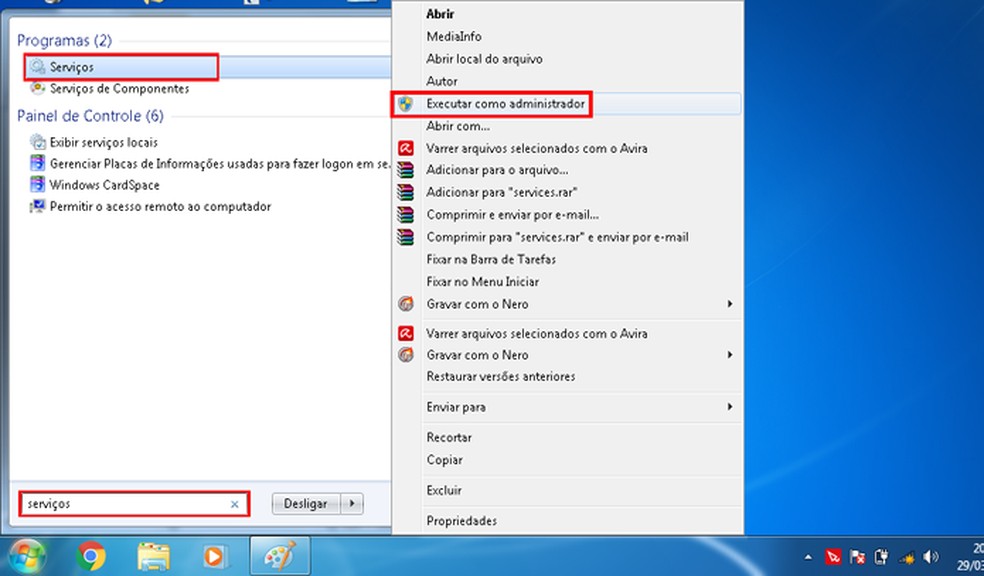Expand the 'Enviar para' submenu arrow
Viewport: 984px width, 576px height.
731,407
